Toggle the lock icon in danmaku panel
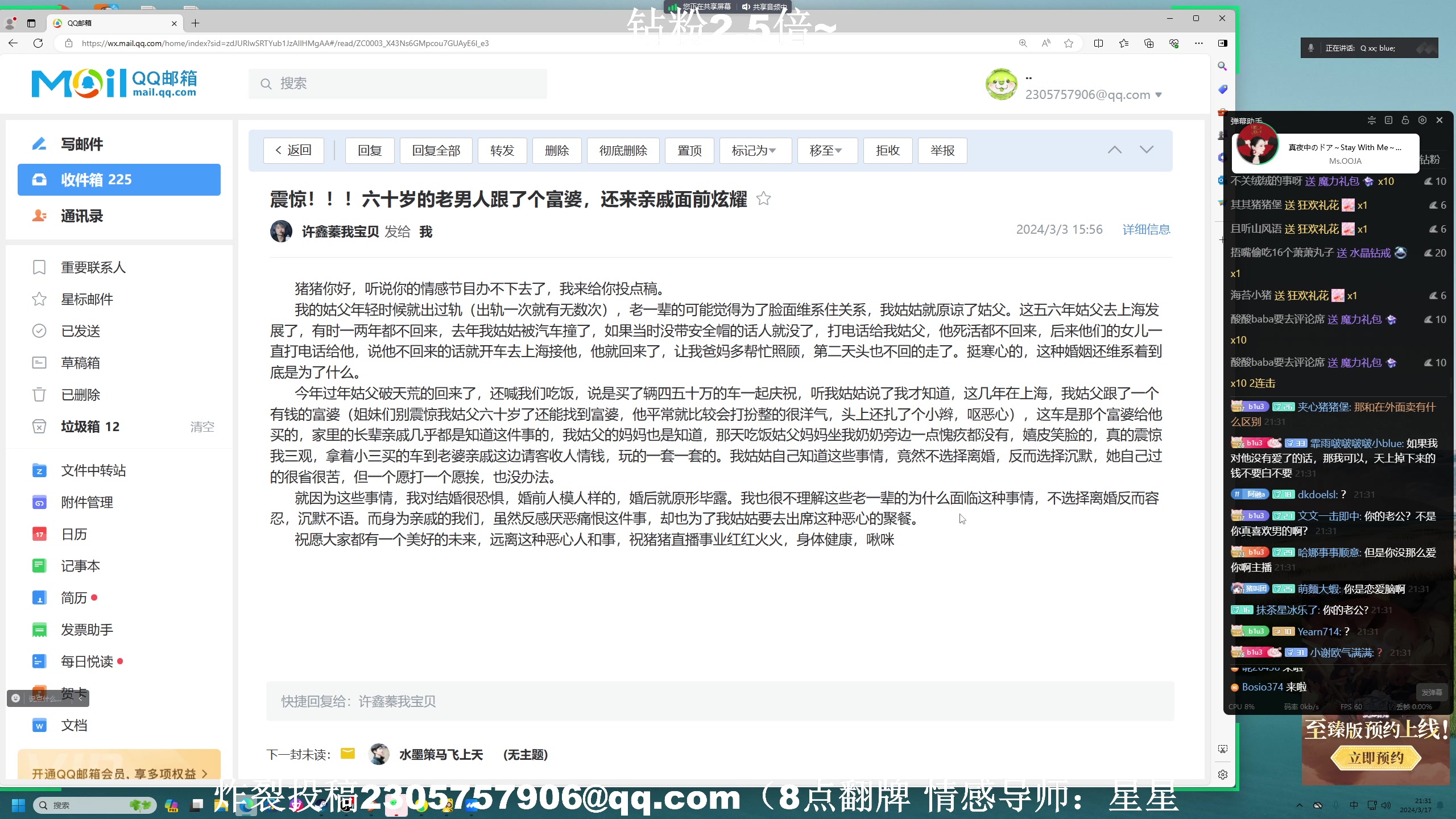The width and height of the screenshot is (1456, 819). point(1405,120)
